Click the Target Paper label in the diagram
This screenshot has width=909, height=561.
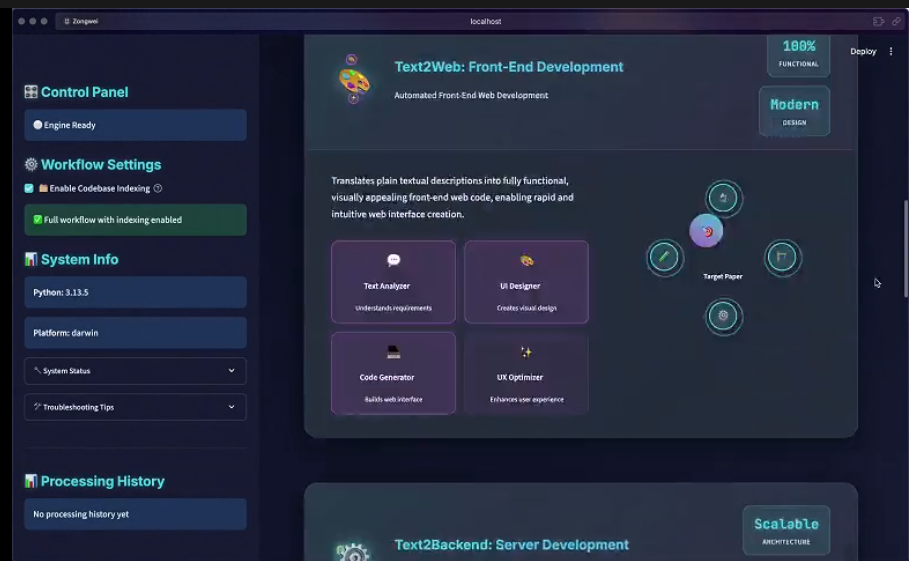coord(723,276)
